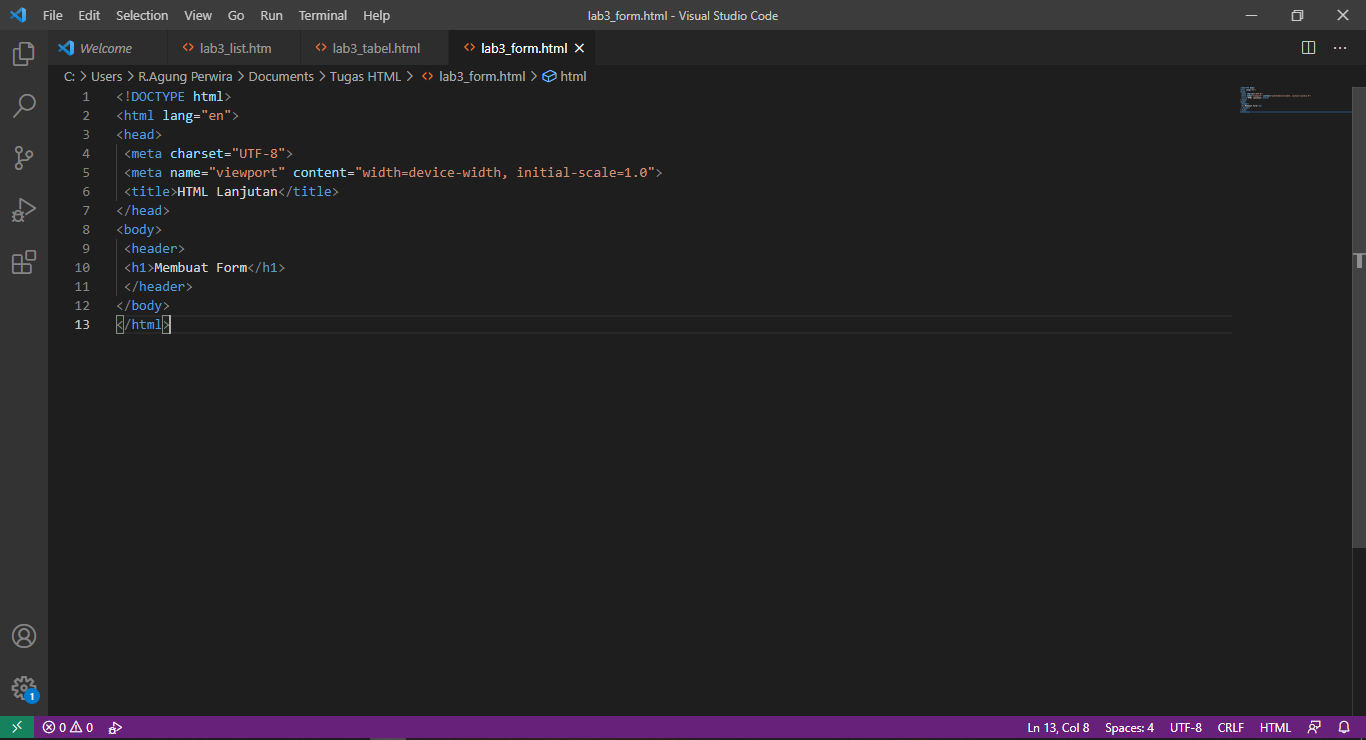
Task: Open the Accounts menu in the activity bar
Action: coord(24,636)
